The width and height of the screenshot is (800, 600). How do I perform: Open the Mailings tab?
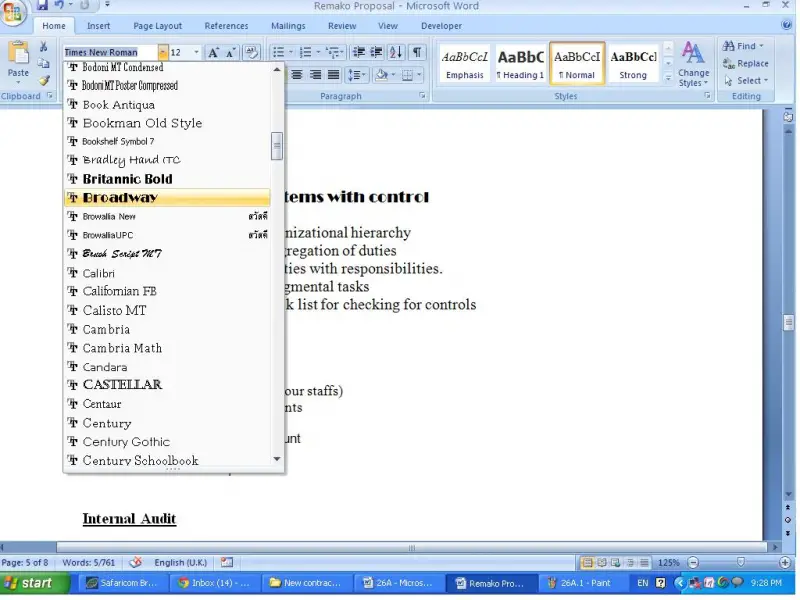[288, 26]
